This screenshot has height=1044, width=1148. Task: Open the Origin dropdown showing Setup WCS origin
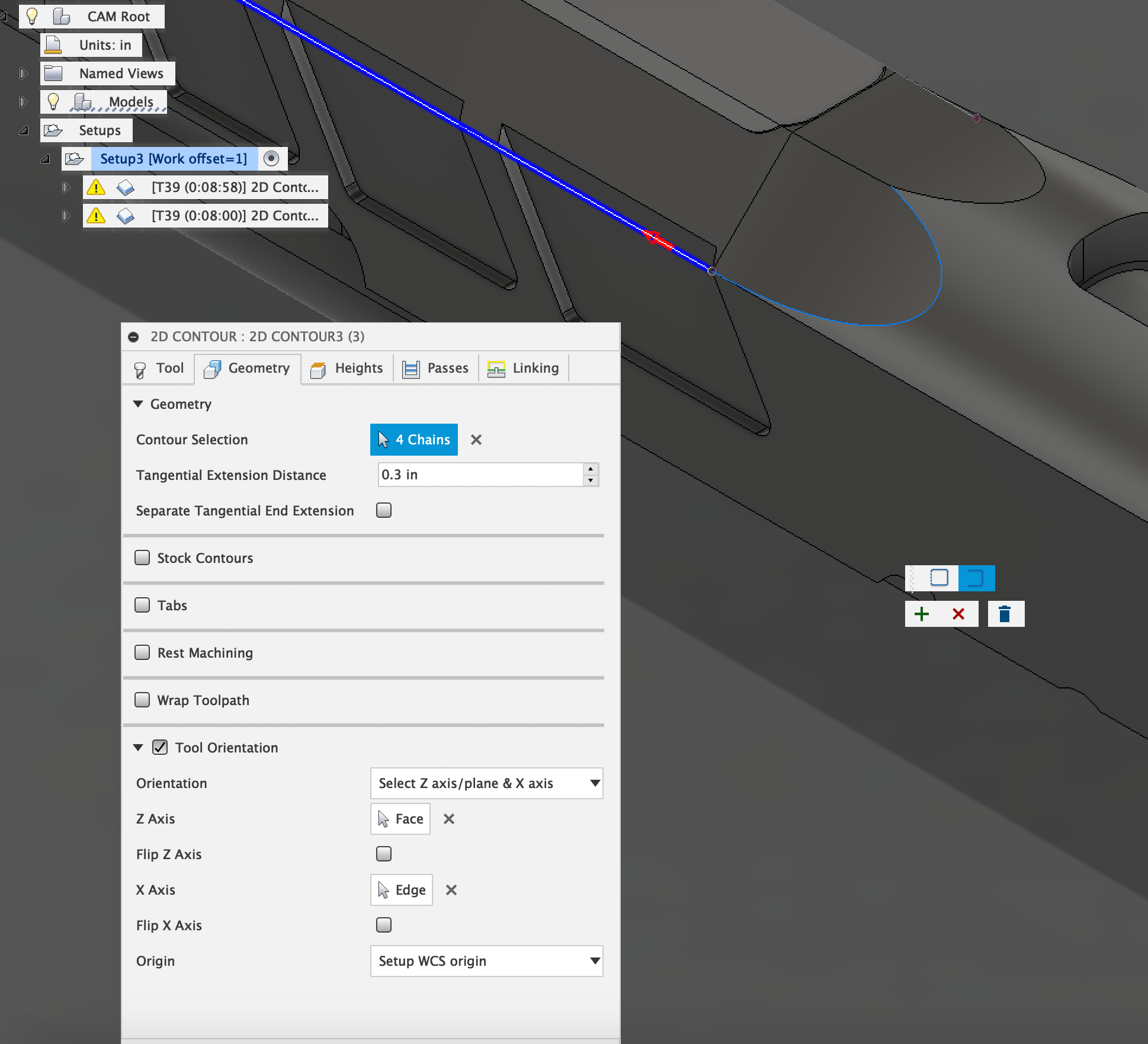click(x=486, y=961)
